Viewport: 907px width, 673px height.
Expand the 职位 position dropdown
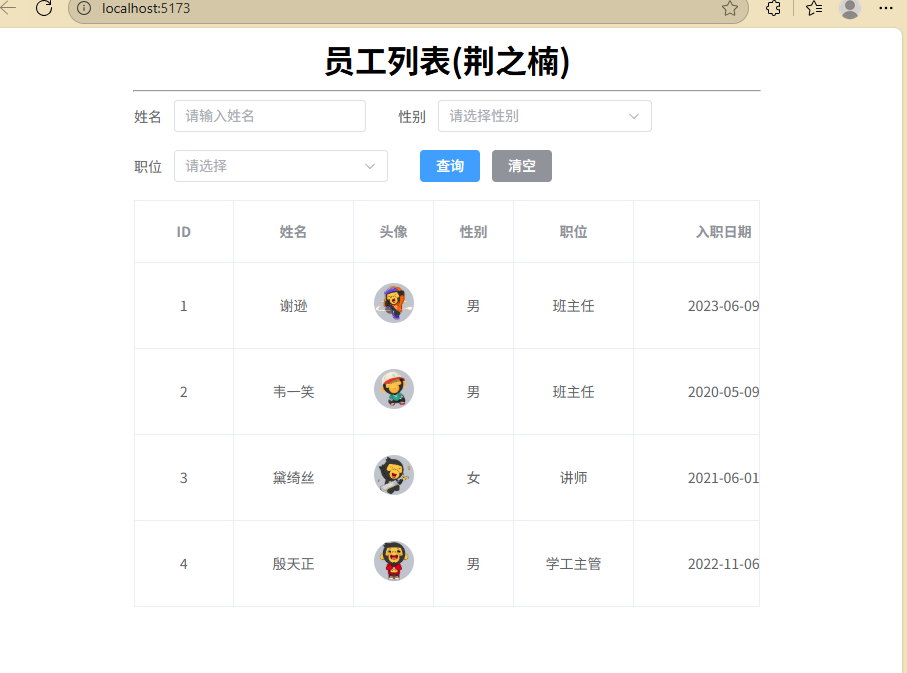pos(280,166)
